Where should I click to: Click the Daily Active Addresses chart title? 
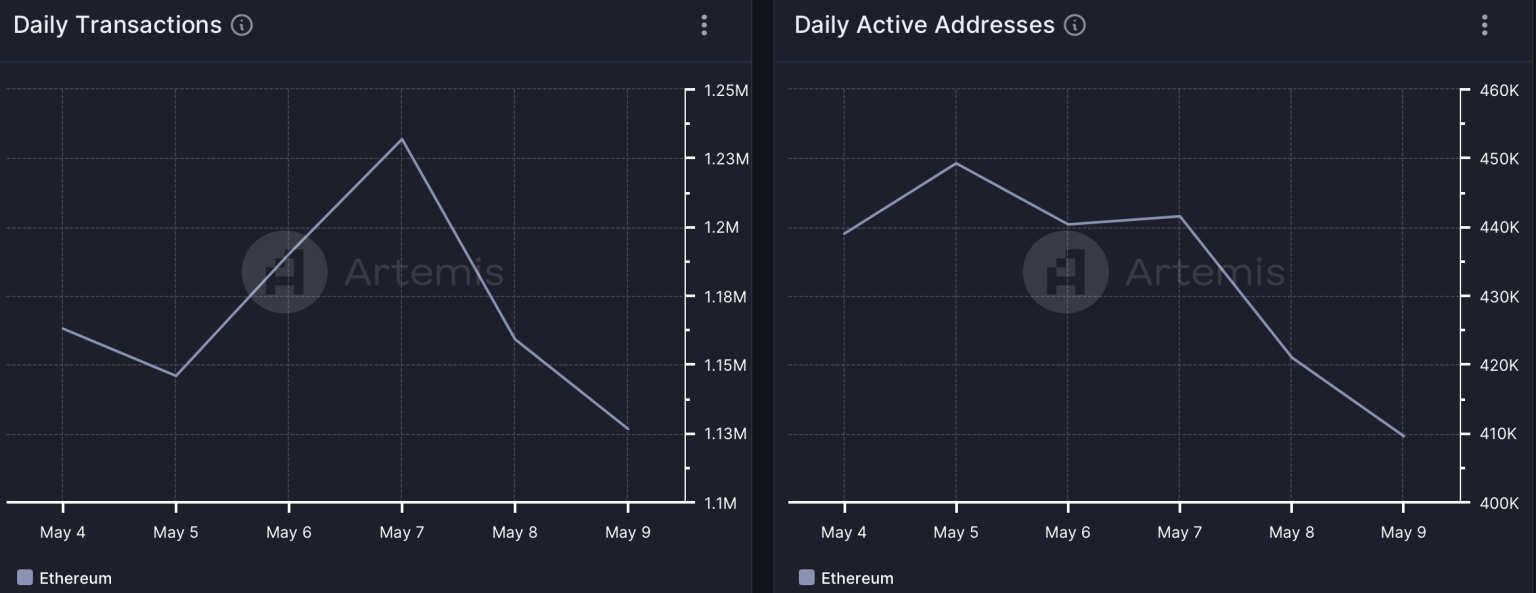pos(924,25)
